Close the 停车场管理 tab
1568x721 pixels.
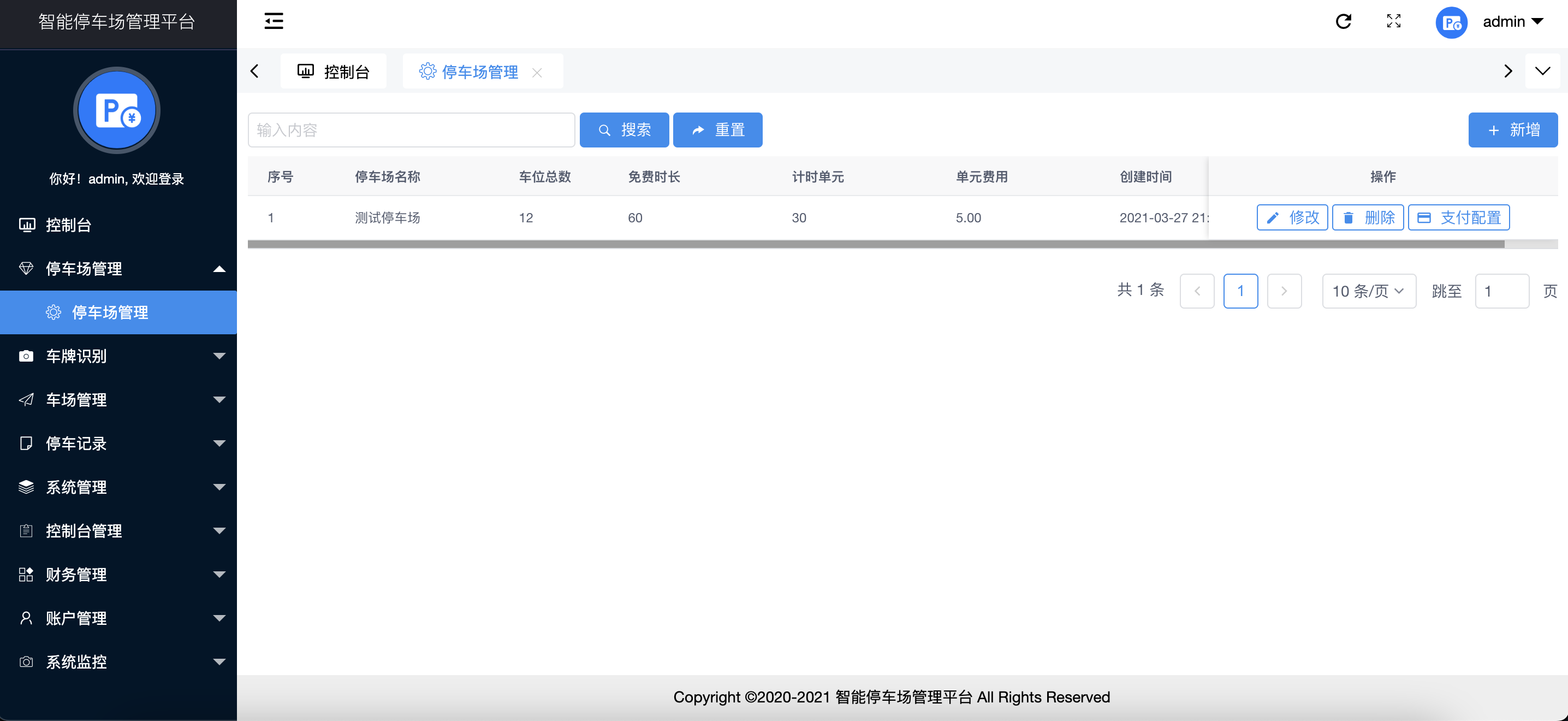pos(538,73)
